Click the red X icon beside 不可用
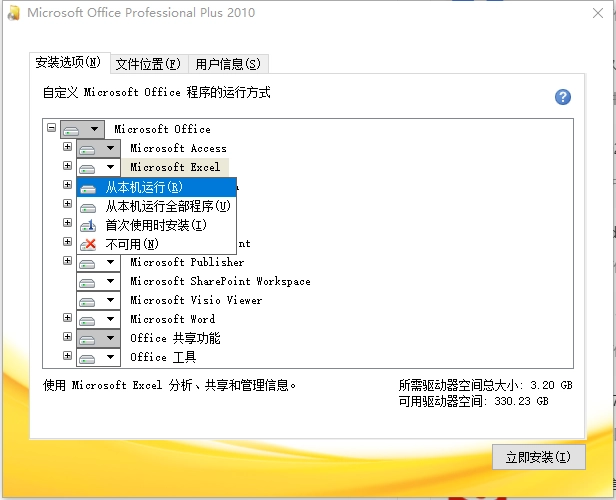 (x=89, y=244)
